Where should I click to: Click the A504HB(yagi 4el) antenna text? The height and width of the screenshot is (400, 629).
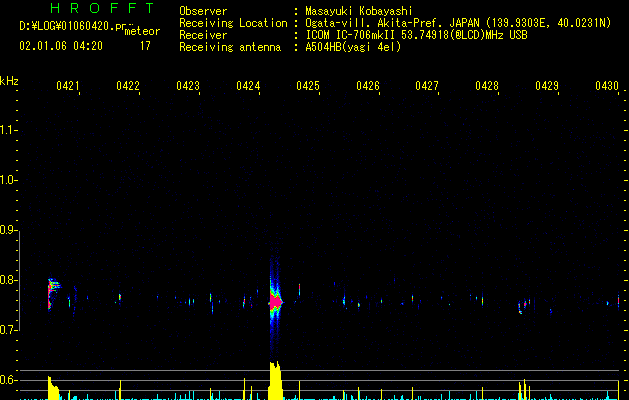click(353, 47)
